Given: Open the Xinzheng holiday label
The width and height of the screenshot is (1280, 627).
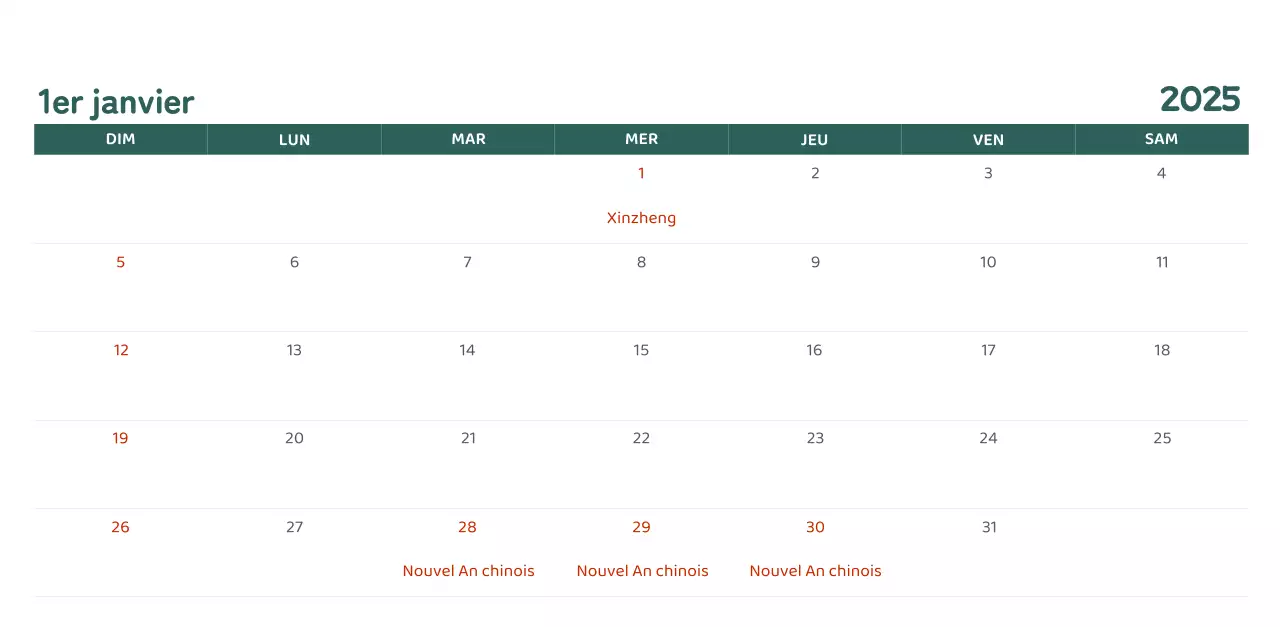Looking at the screenshot, I should (x=641, y=218).
